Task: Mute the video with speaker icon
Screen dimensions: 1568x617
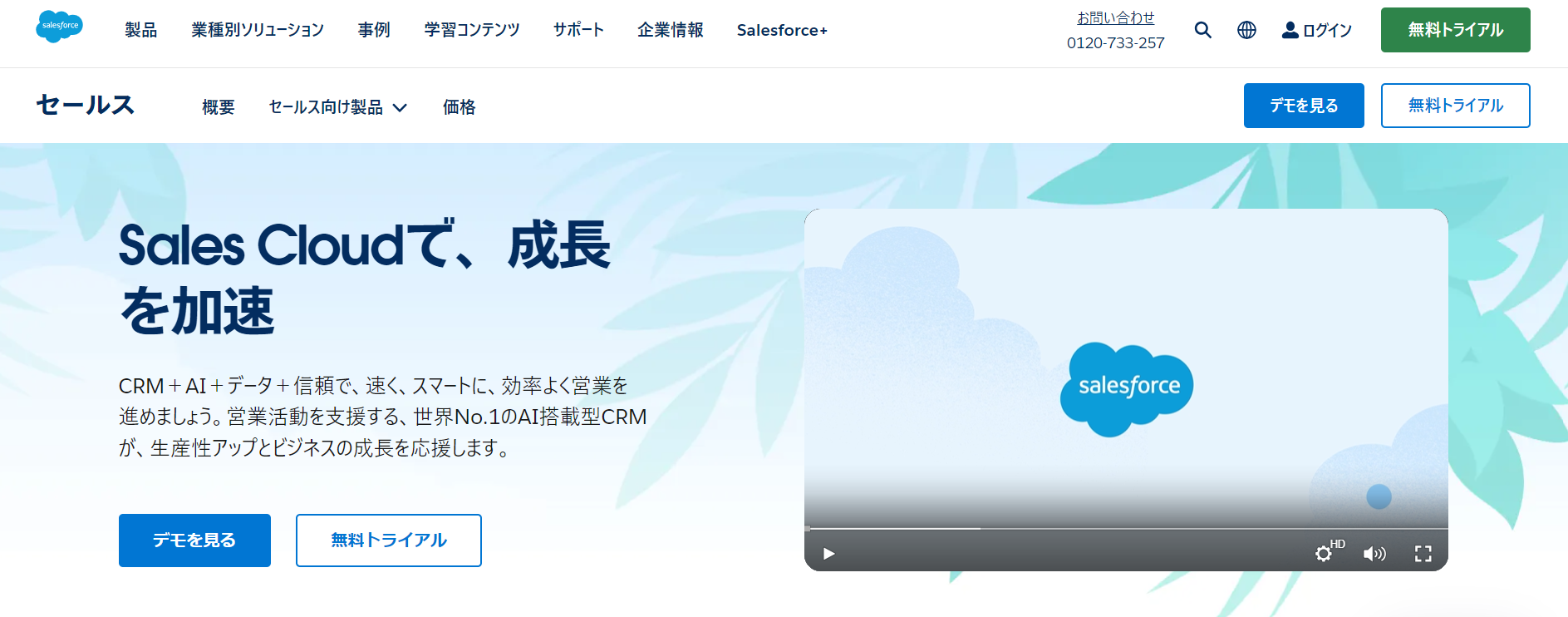Action: (x=1374, y=554)
